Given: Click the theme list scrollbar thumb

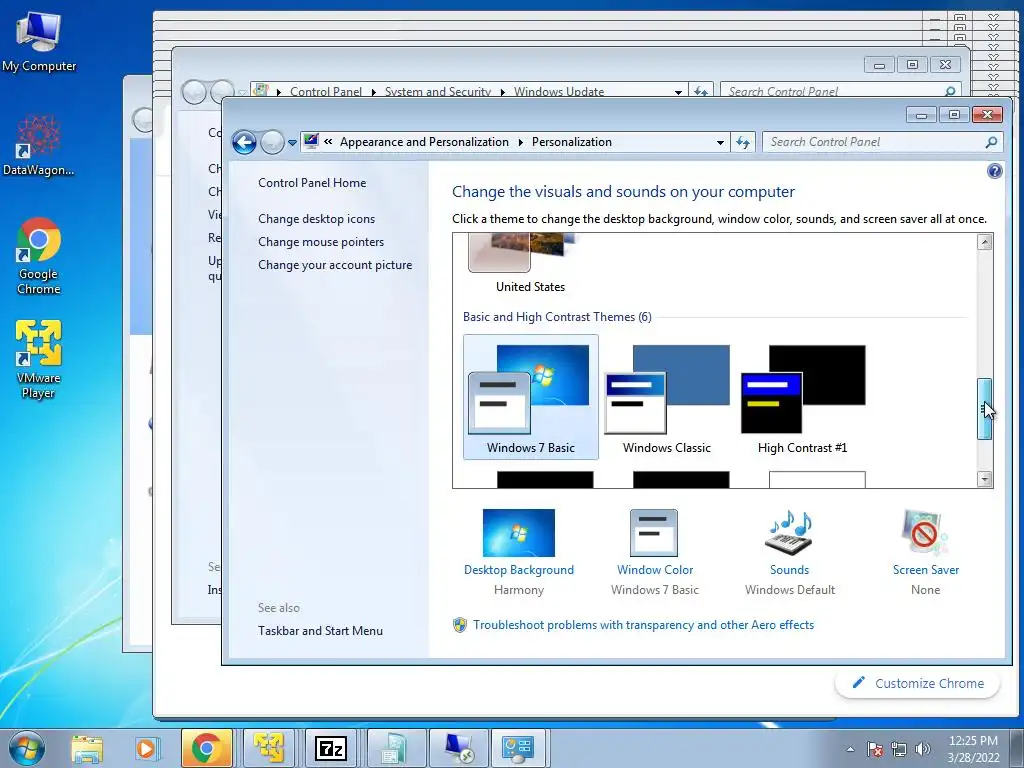Looking at the screenshot, I should coord(984,409).
